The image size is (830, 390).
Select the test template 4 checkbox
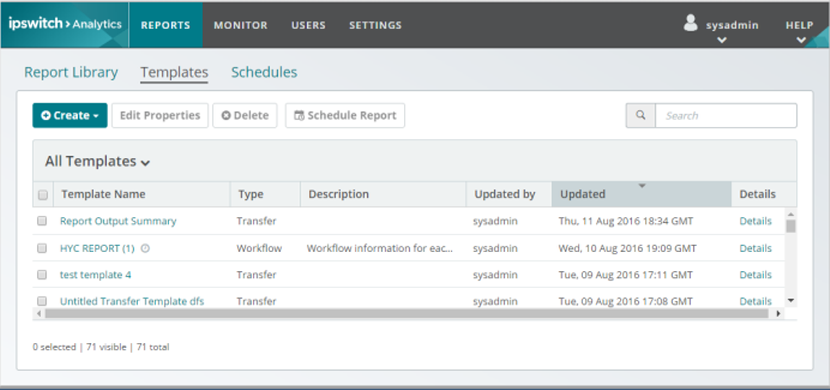coord(42,275)
